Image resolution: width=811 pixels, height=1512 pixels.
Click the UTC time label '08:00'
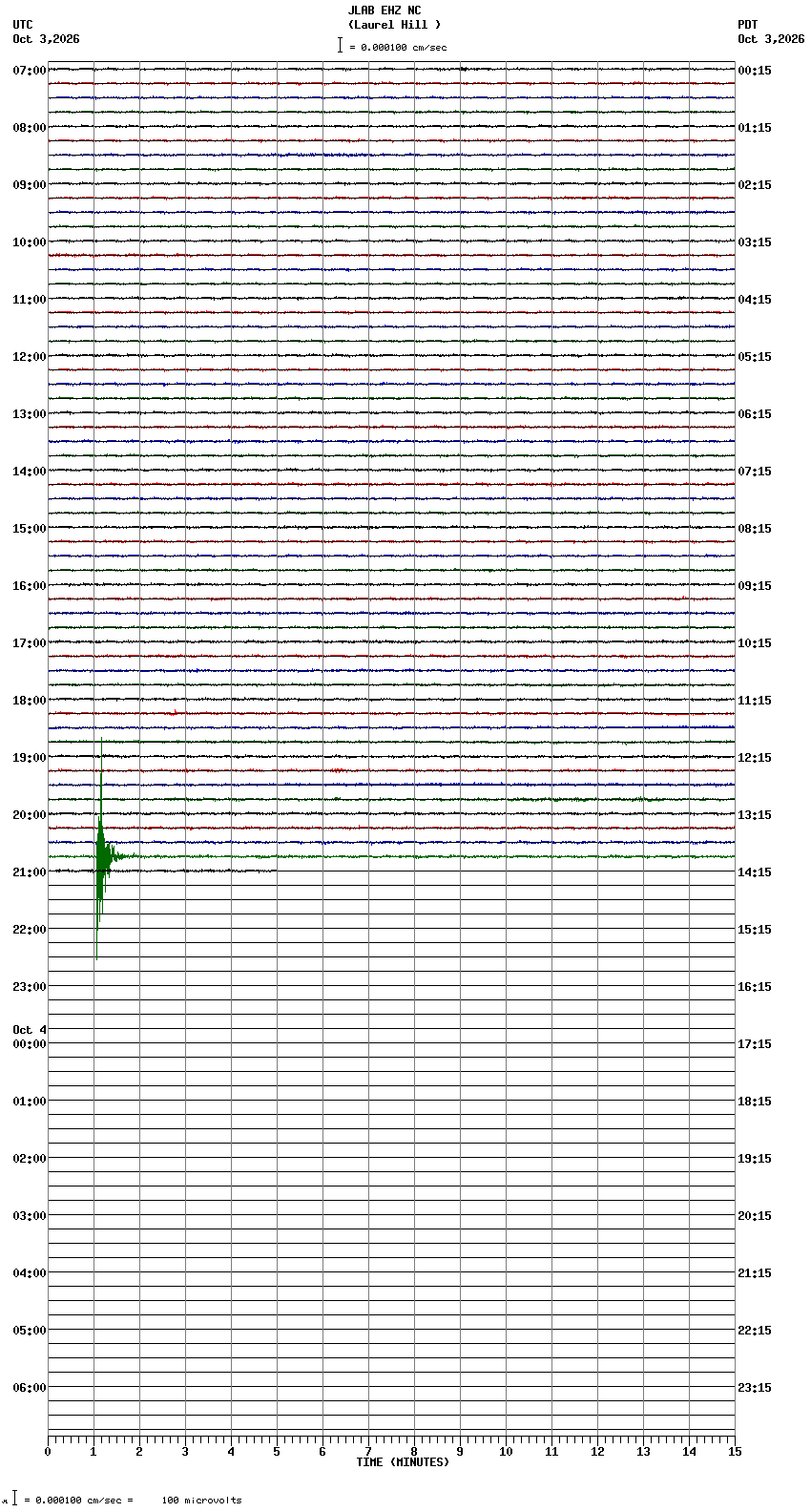point(30,128)
